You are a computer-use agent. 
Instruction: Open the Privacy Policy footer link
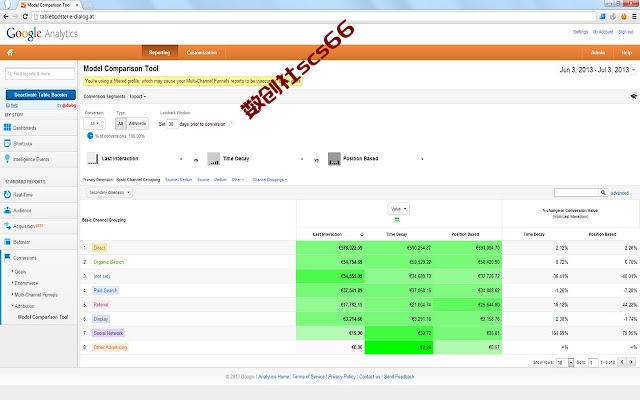click(x=342, y=376)
